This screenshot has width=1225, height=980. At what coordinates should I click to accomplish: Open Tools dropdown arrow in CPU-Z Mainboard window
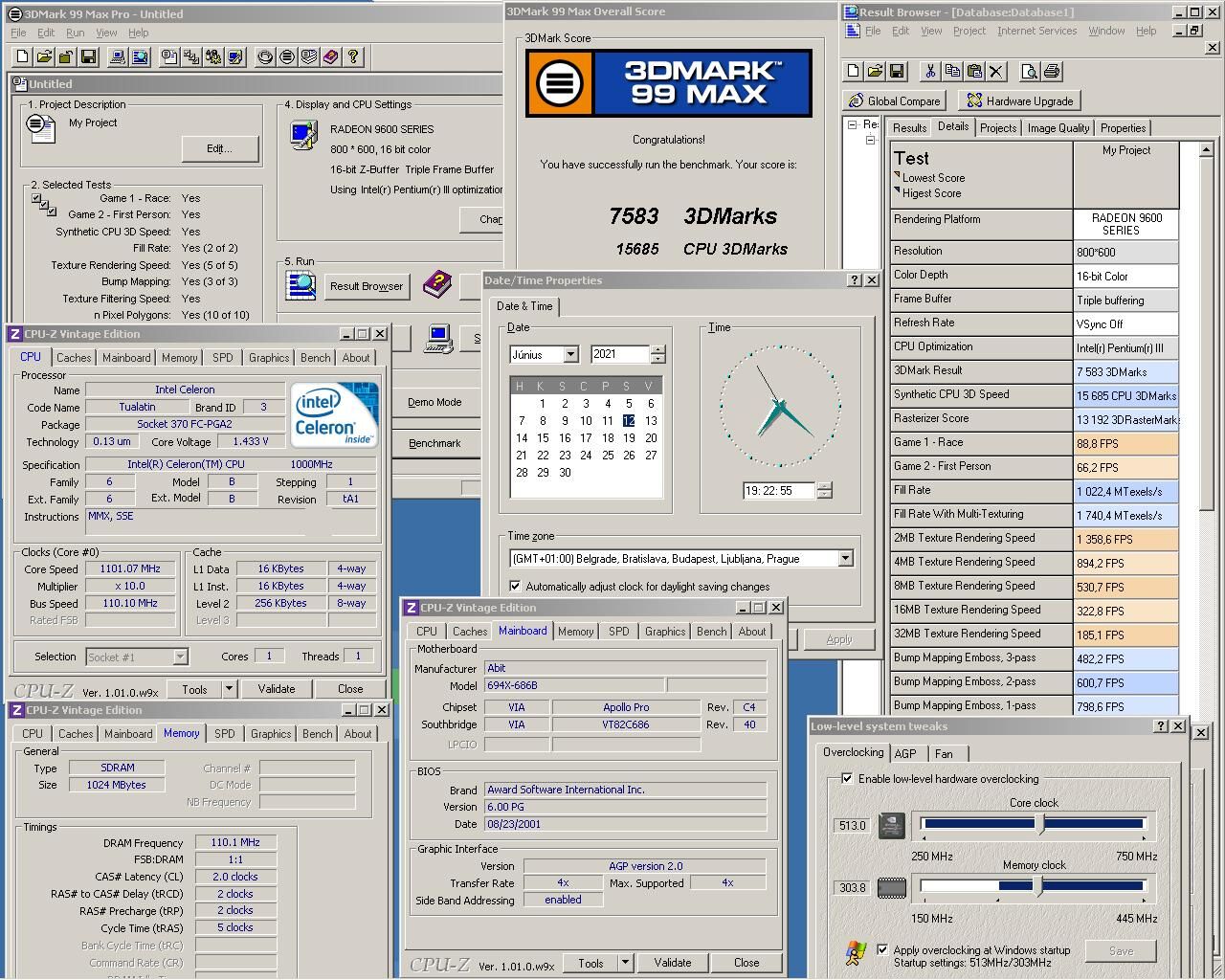(x=625, y=963)
